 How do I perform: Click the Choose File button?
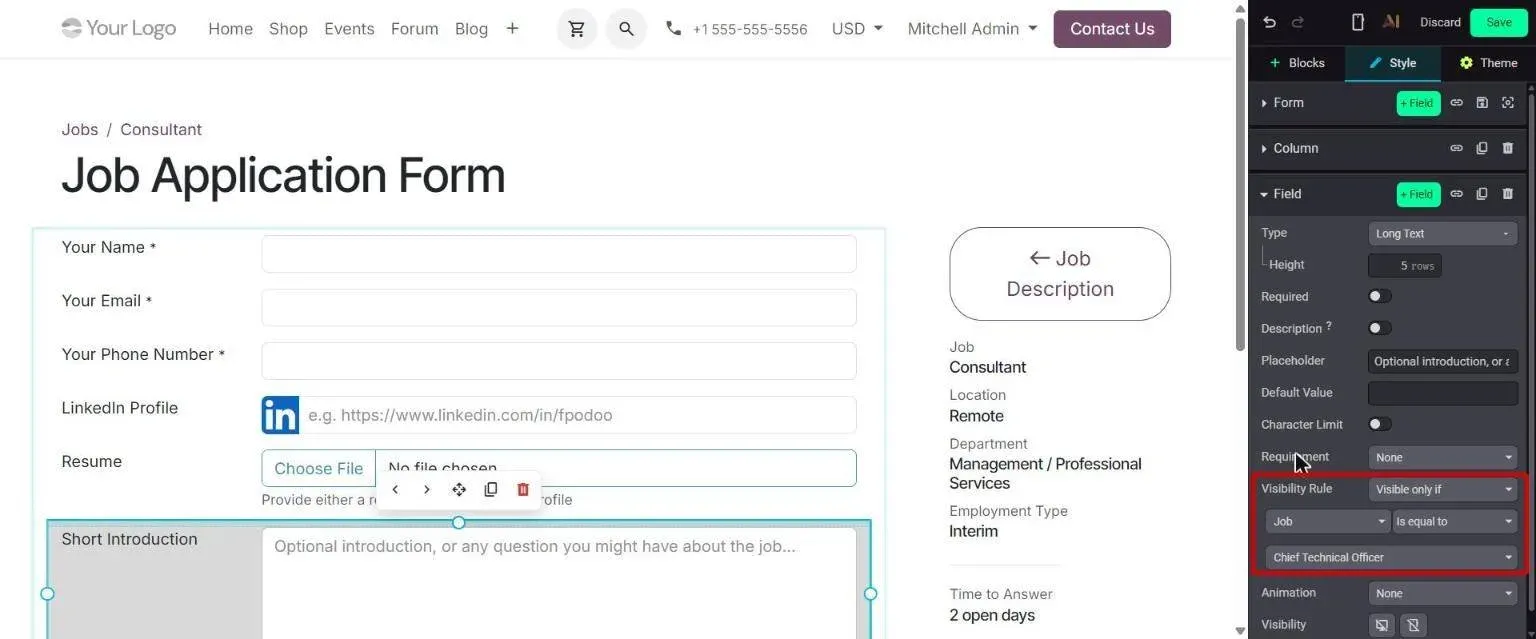click(319, 468)
